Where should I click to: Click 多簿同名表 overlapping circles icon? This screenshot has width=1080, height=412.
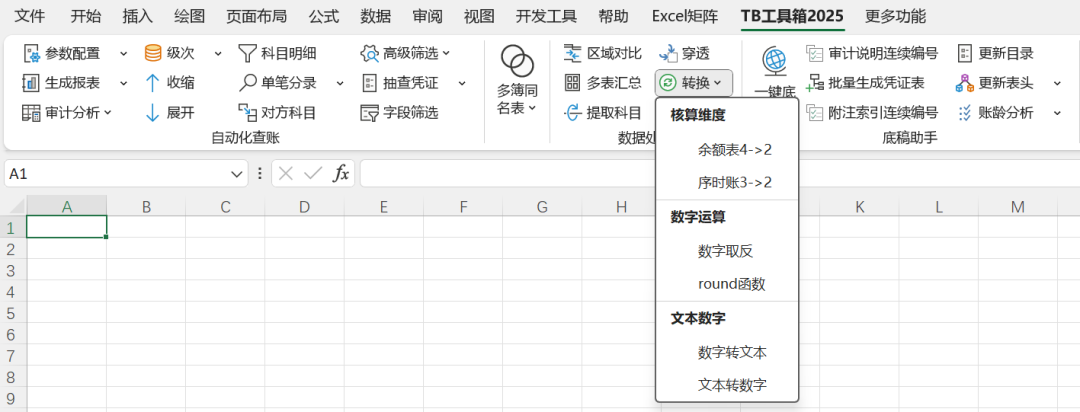point(517,62)
